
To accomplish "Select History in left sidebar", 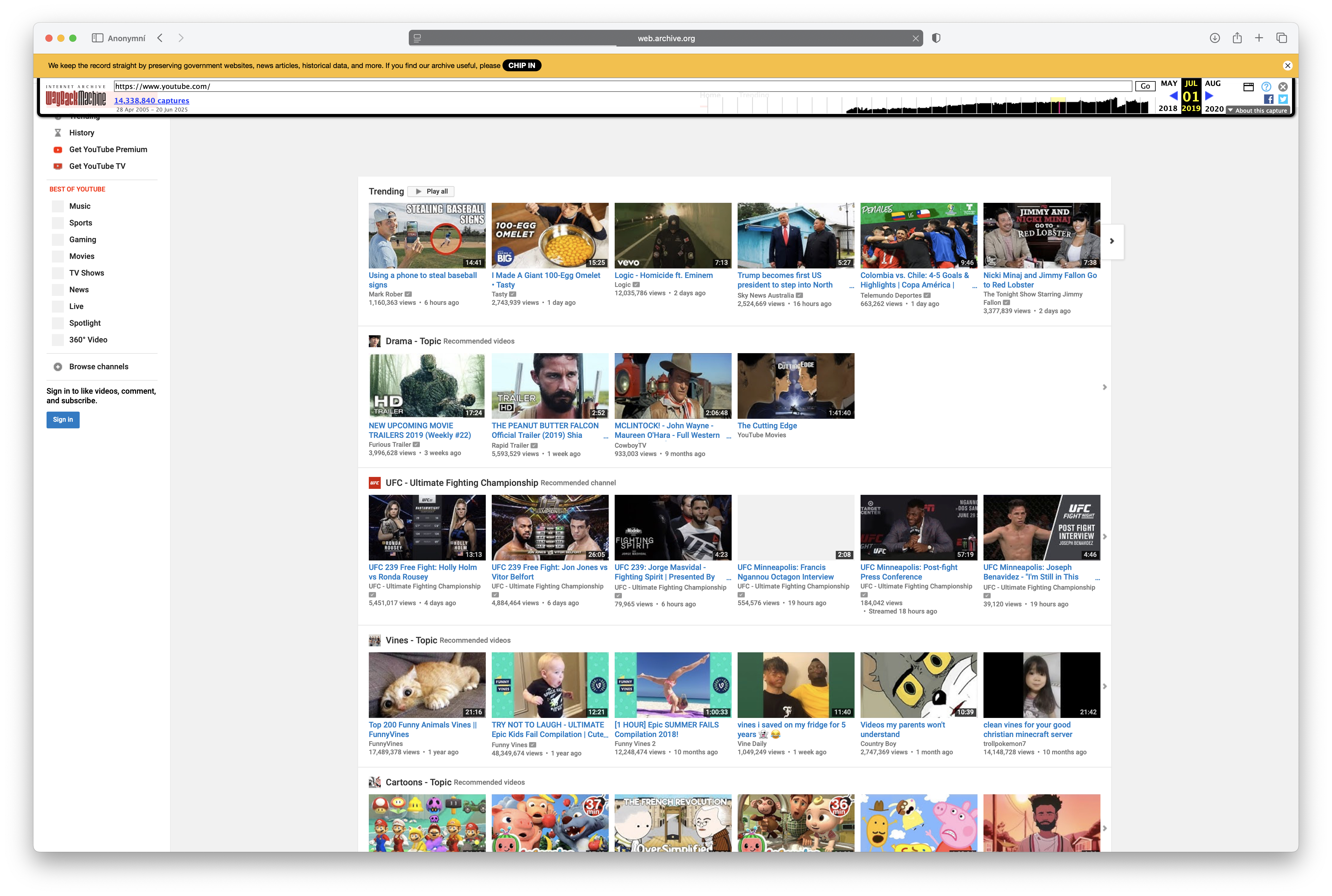I will click(x=81, y=132).
